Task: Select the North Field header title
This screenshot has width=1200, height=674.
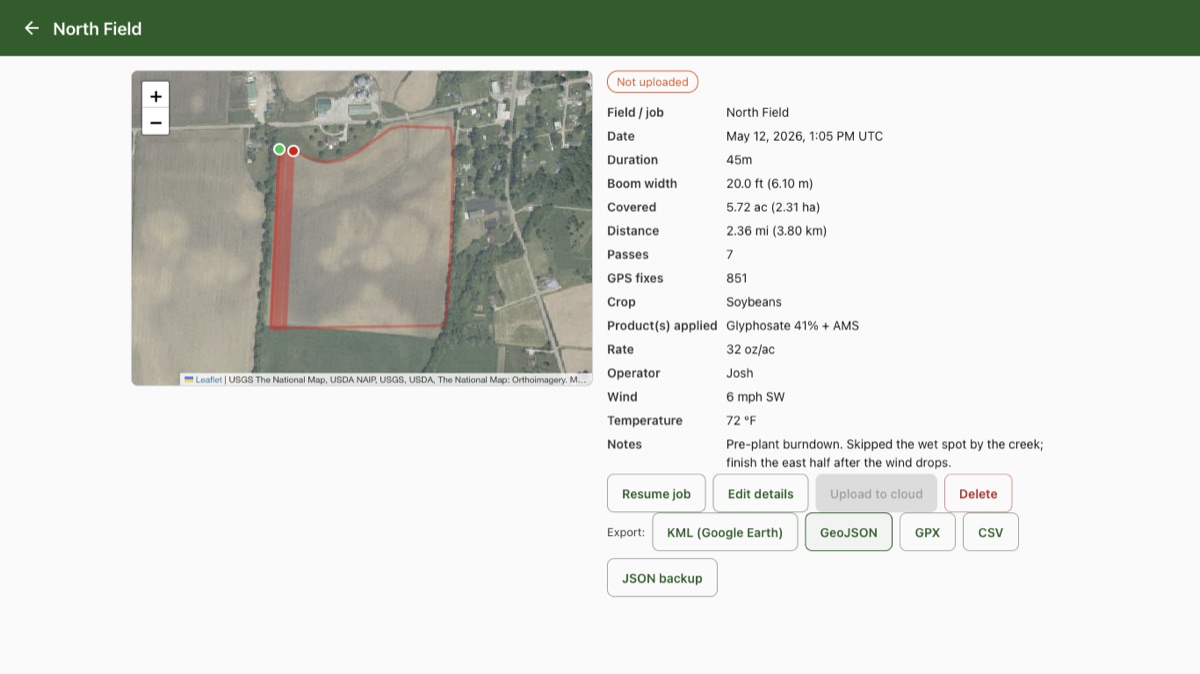Action: pyautogui.click(x=97, y=29)
